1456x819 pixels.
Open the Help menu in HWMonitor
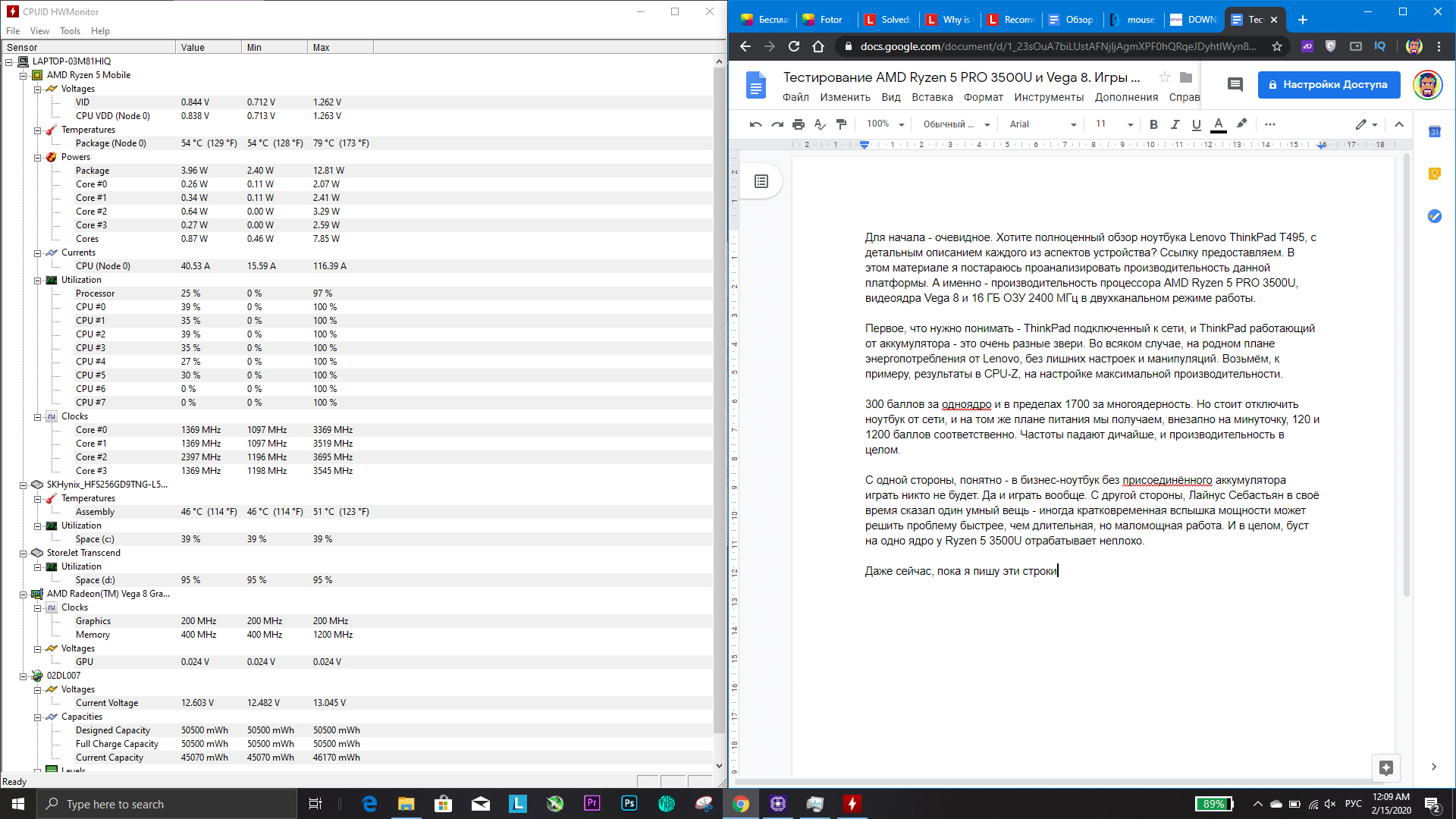tap(100, 31)
